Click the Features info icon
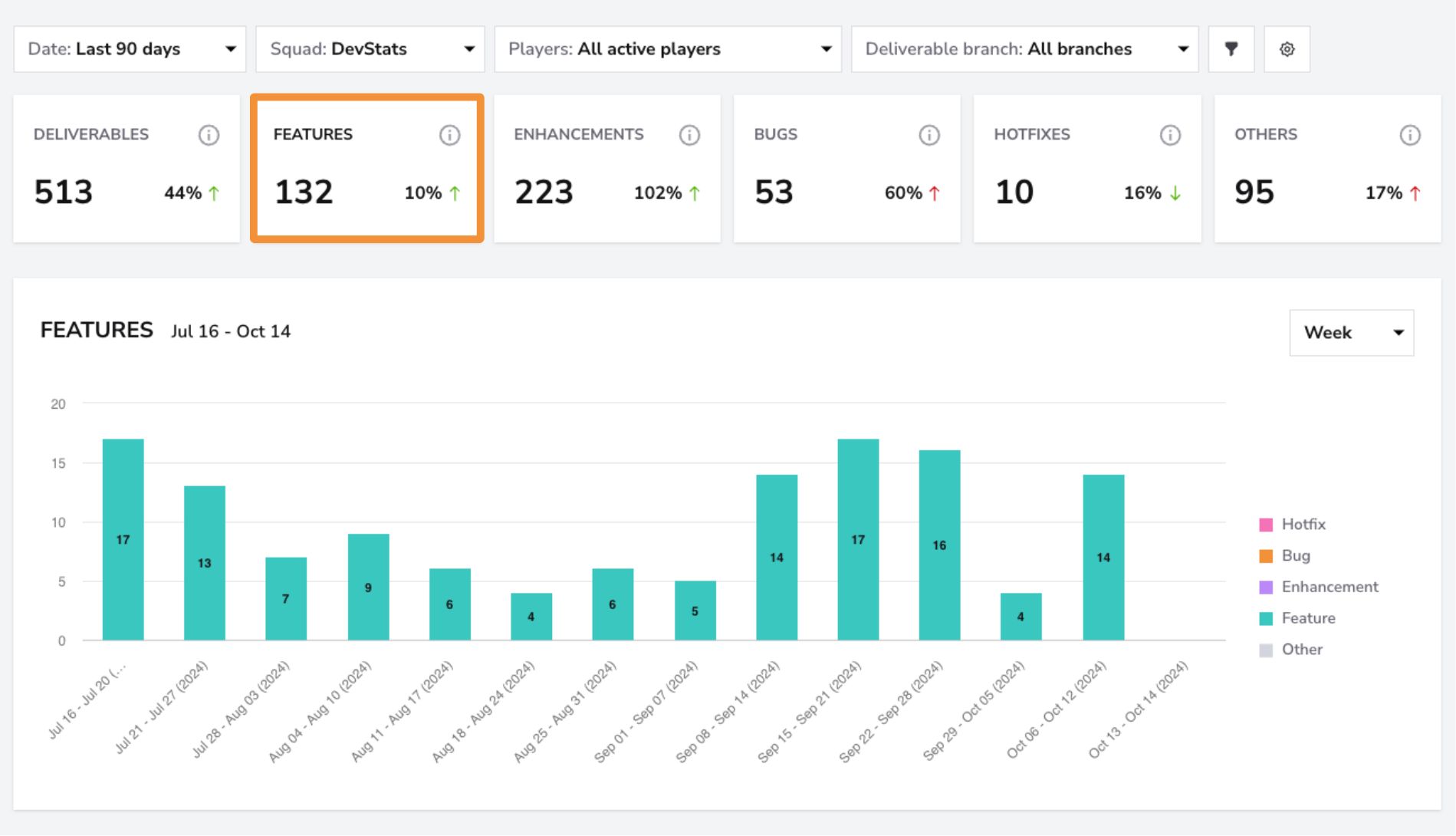The height and width of the screenshot is (836, 1456). (x=449, y=135)
